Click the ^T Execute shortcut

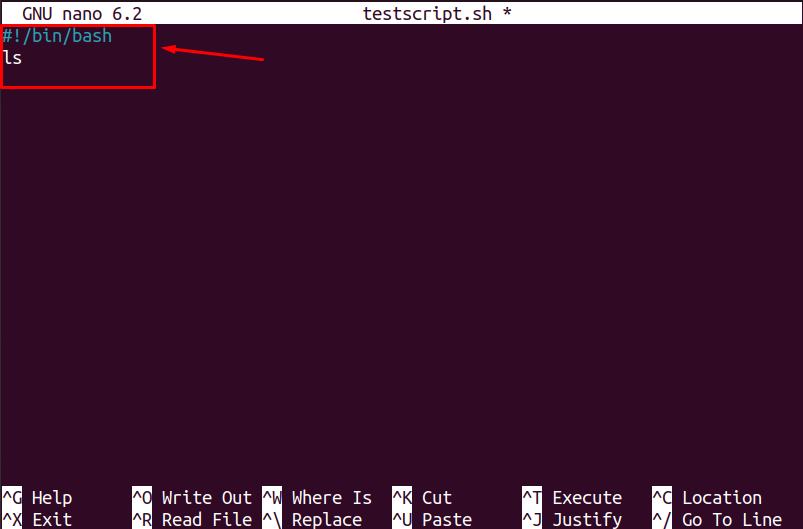pyautogui.click(x=572, y=498)
